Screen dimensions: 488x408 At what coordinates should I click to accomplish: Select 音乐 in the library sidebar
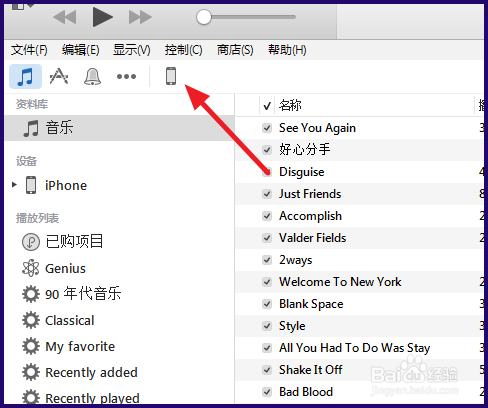[119, 128]
